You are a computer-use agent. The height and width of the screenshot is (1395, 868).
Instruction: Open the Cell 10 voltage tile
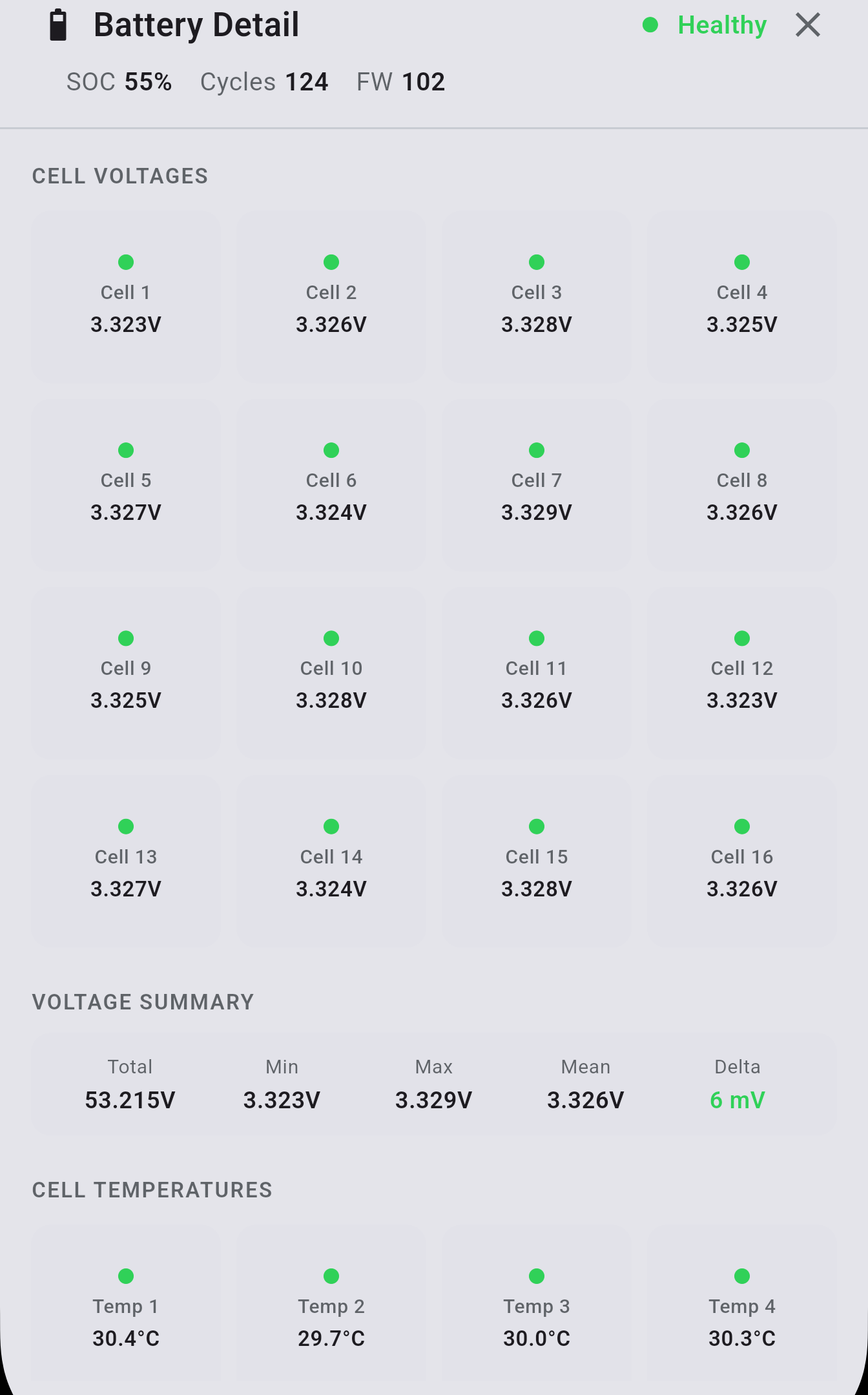[x=331, y=674]
